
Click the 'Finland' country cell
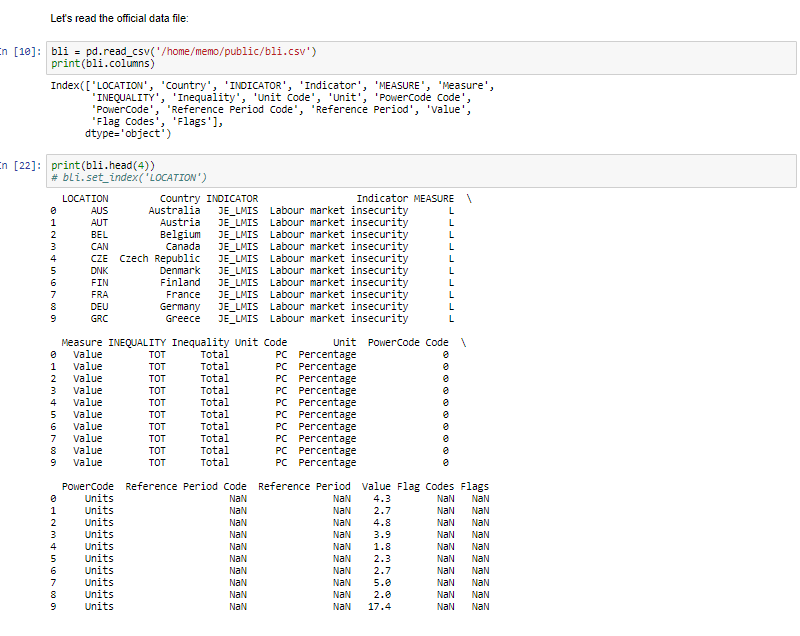coord(180,283)
